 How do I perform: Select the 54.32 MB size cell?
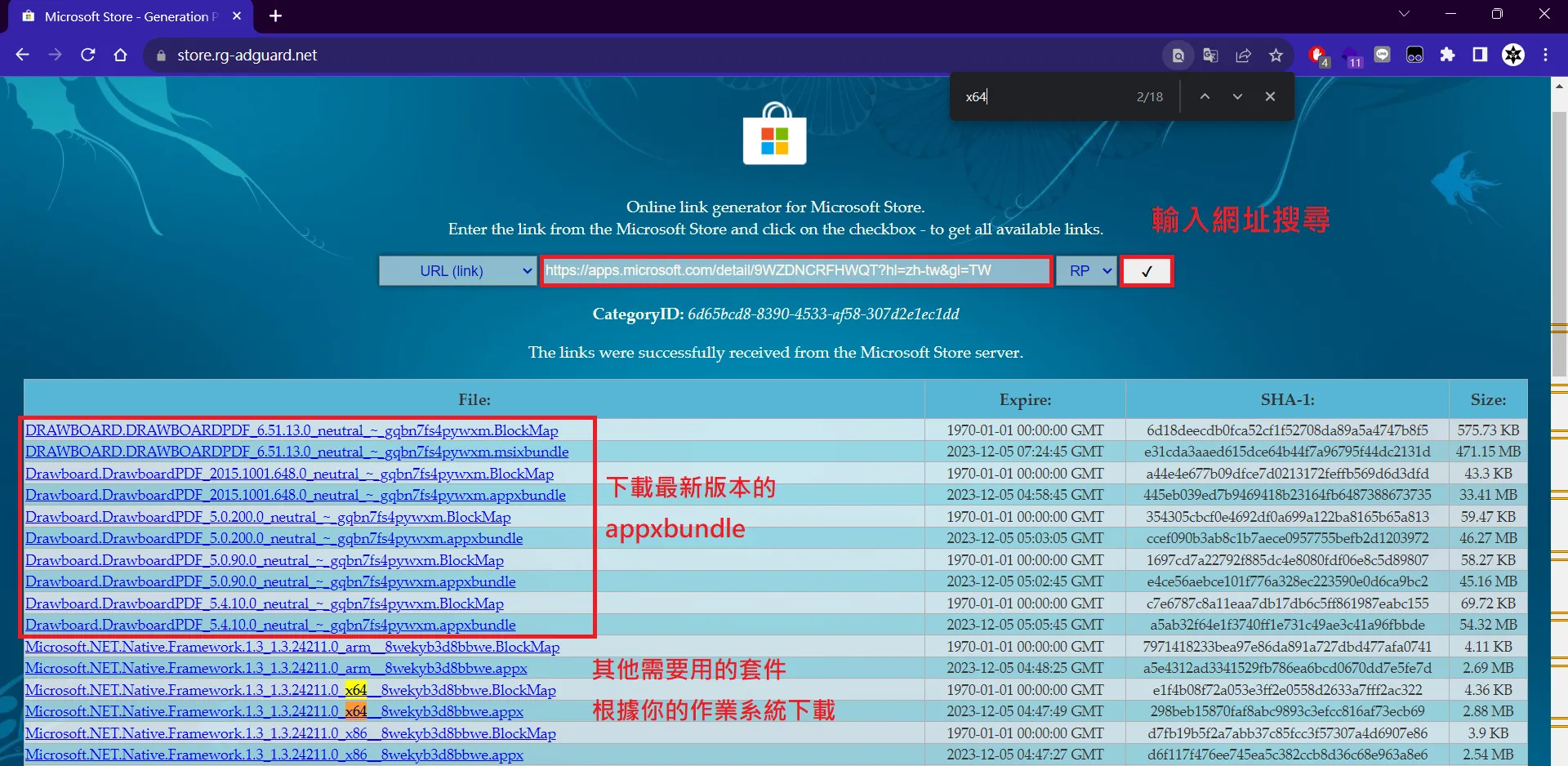1488,625
